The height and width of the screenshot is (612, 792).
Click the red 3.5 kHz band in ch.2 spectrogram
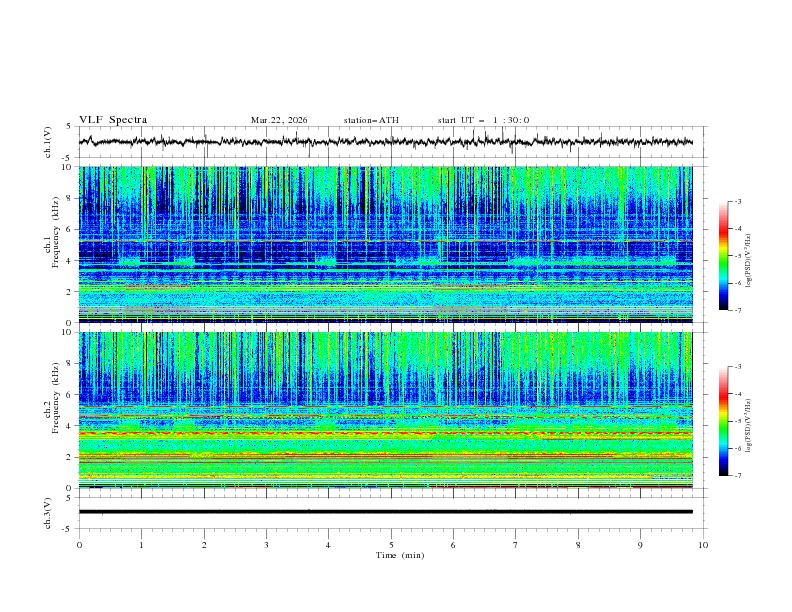click(385, 433)
